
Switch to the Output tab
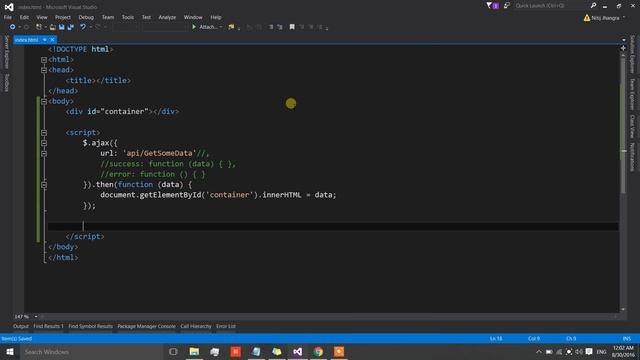click(21, 326)
